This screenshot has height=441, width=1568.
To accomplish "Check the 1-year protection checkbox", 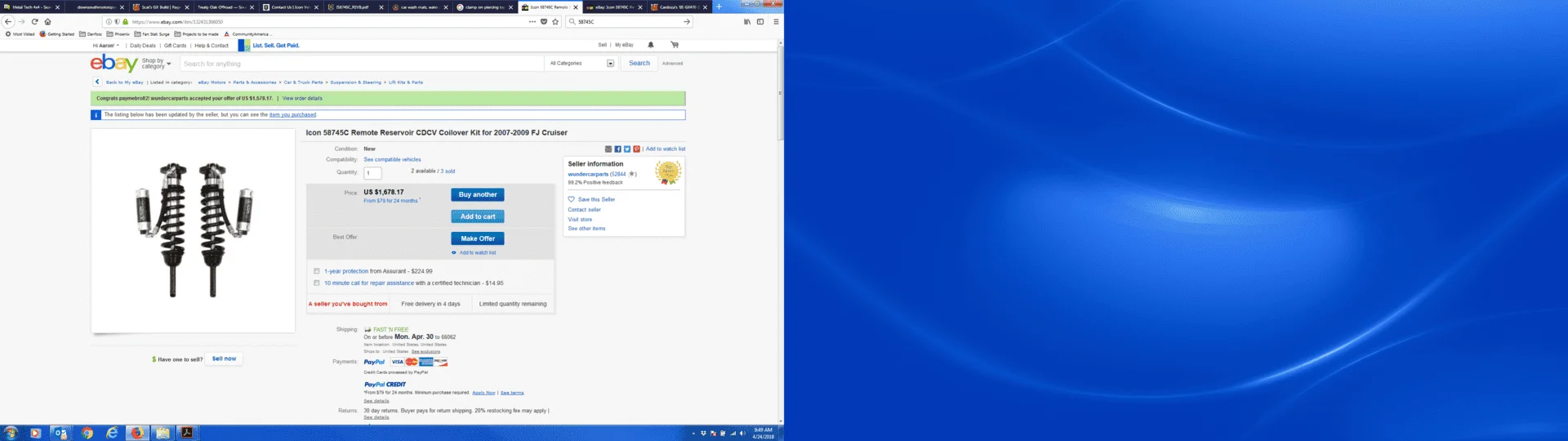I will coord(317,271).
